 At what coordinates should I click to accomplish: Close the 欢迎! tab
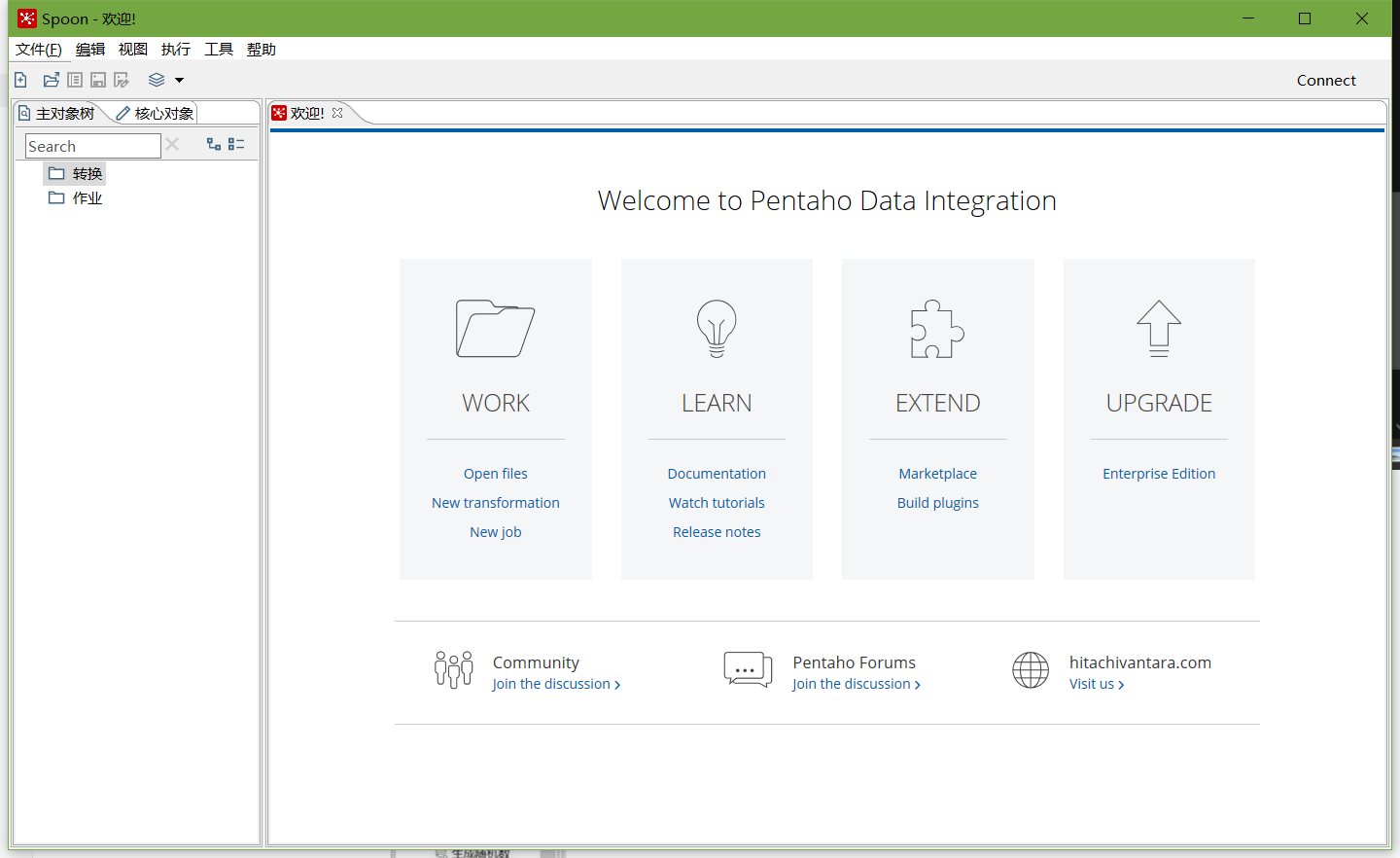pyautogui.click(x=337, y=113)
